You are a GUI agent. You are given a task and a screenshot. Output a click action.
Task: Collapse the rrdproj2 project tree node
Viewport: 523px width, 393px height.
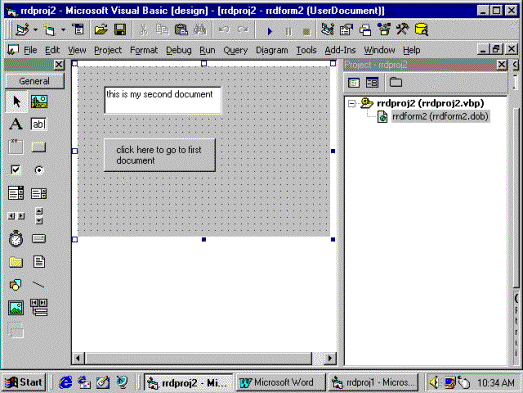(352, 103)
